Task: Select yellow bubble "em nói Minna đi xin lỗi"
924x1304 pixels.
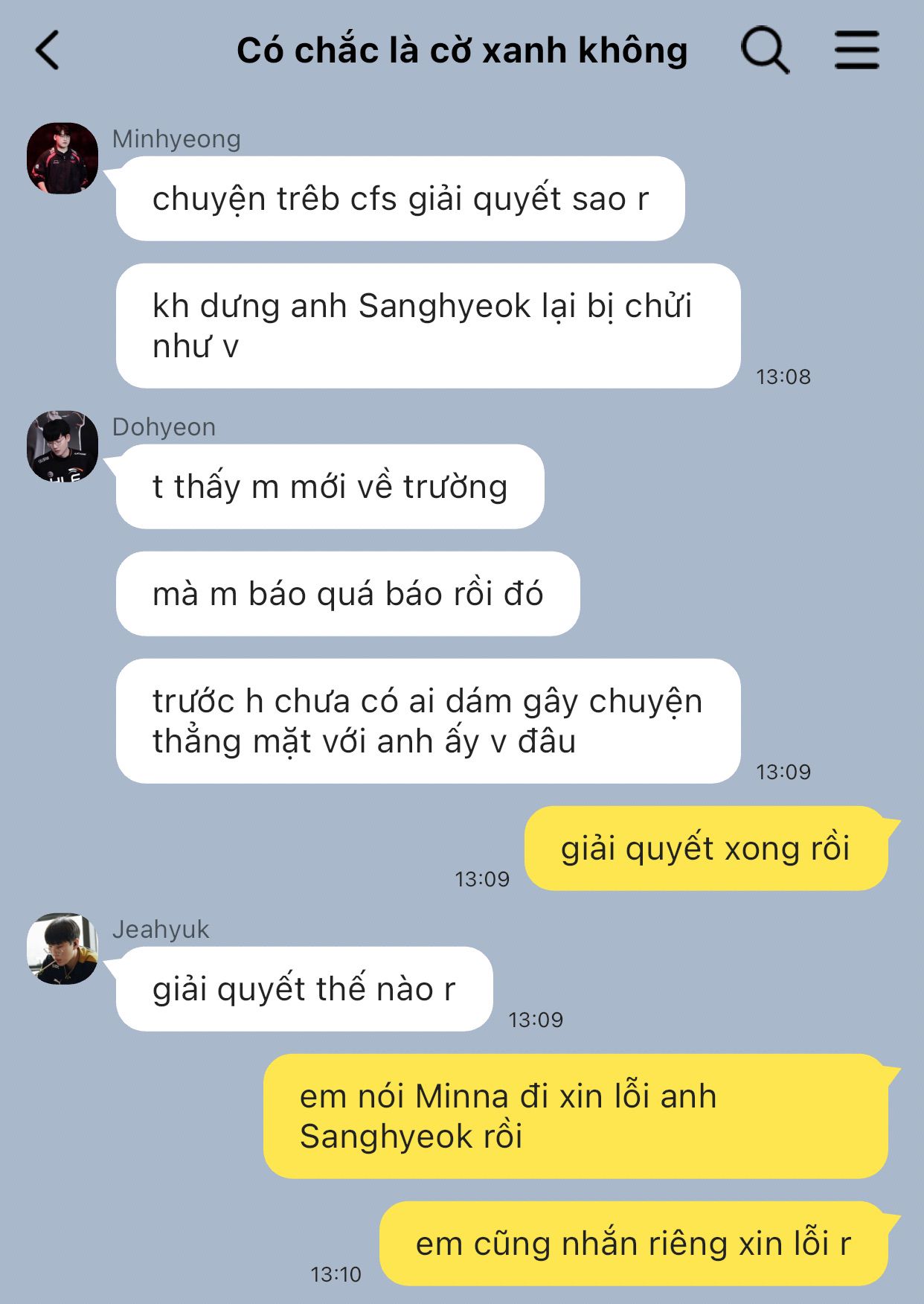Action: point(576,1116)
